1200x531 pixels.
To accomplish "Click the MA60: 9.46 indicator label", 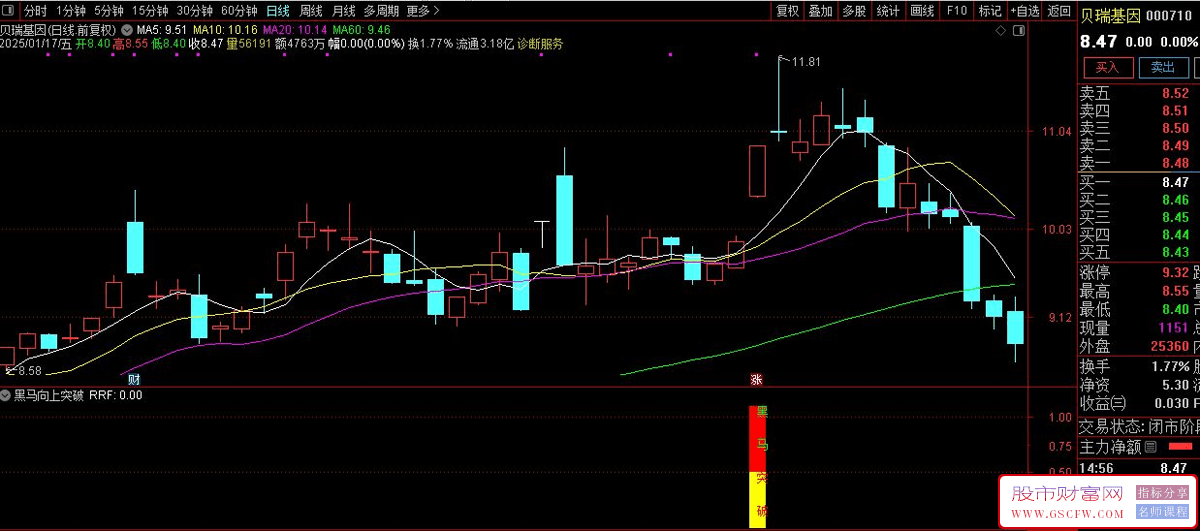I will click(359, 30).
